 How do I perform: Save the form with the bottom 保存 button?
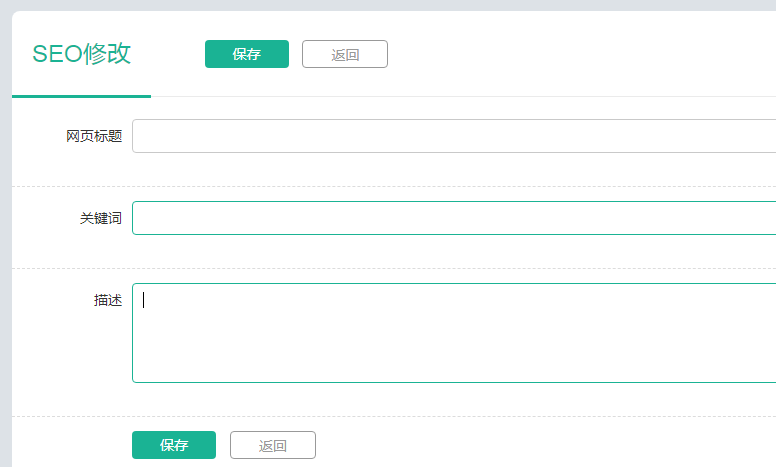[174, 445]
